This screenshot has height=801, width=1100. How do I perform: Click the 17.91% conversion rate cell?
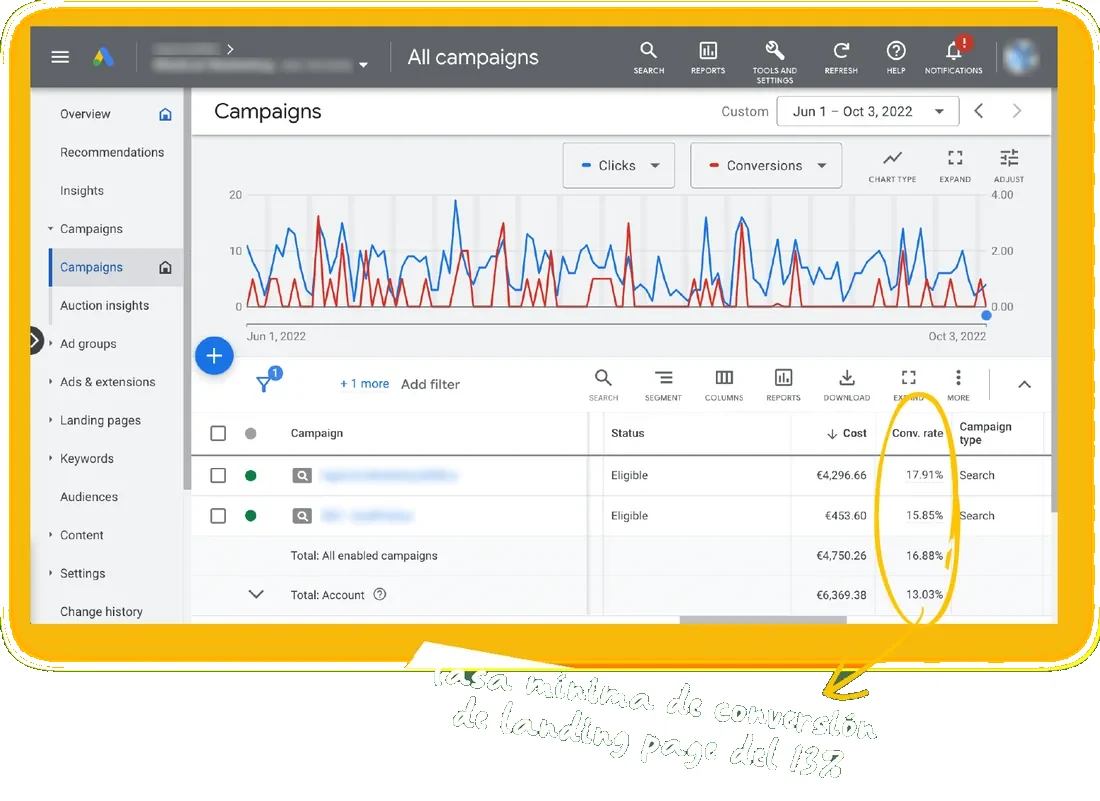coord(924,475)
